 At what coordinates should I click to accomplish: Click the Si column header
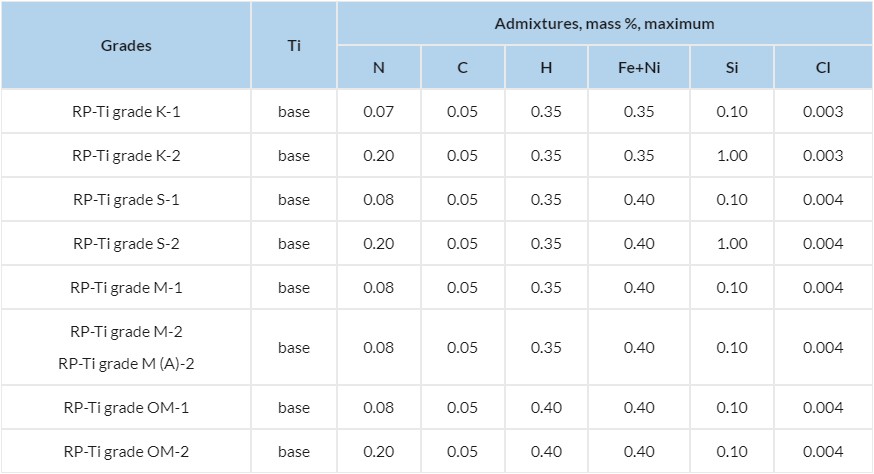pos(732,69)
